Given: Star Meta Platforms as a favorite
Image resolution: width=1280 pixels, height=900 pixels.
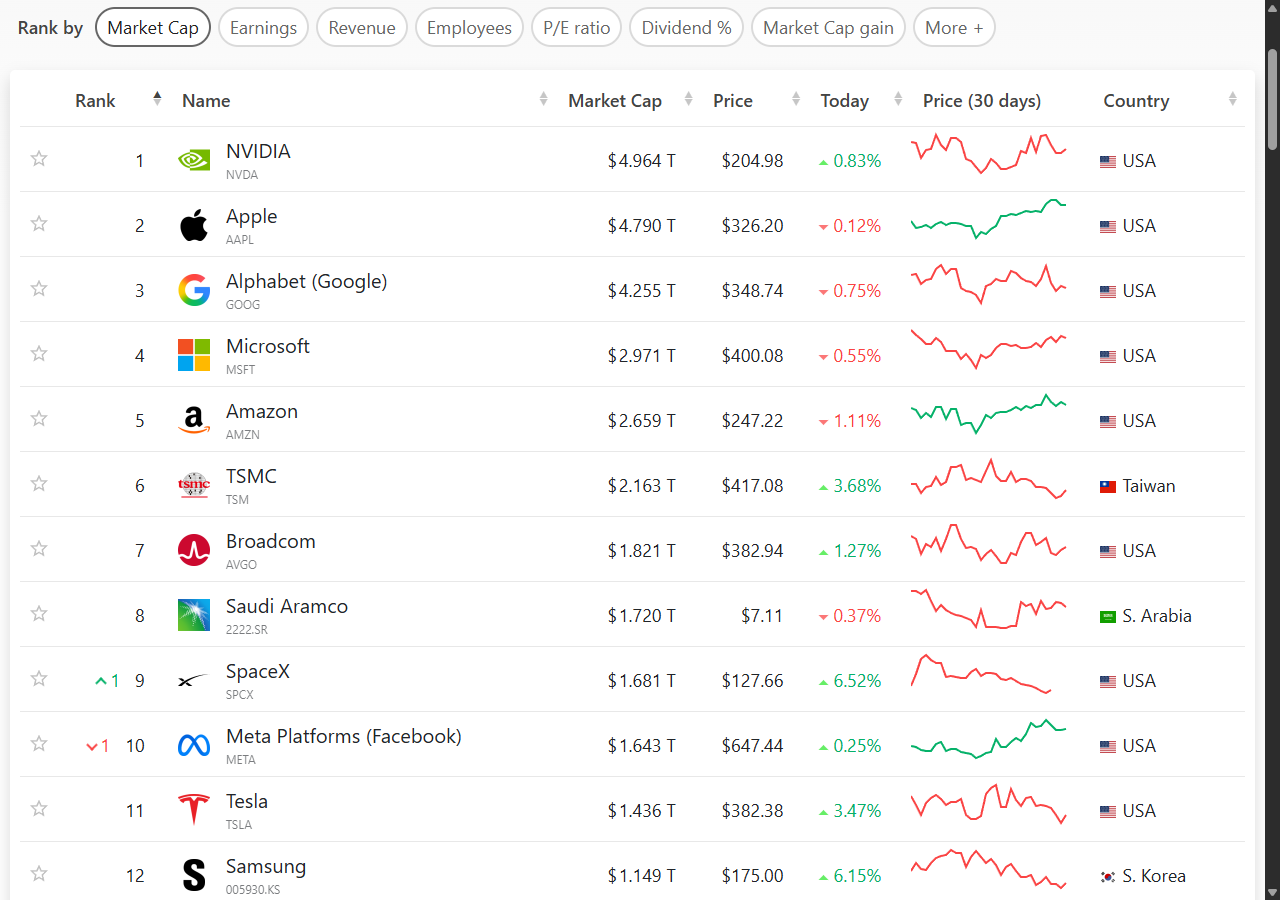Looking at the screenshot, I should 39,743.
